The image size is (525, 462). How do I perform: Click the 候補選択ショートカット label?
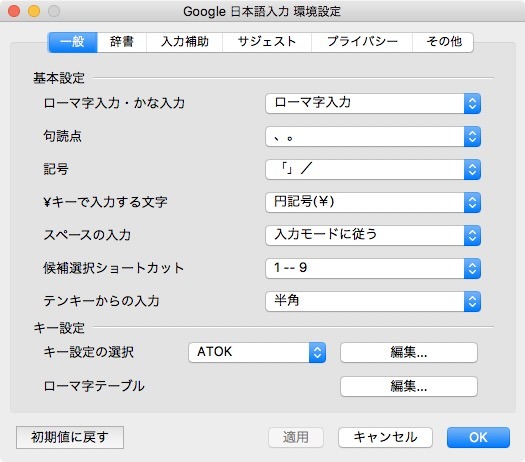(x=114, y=268)
